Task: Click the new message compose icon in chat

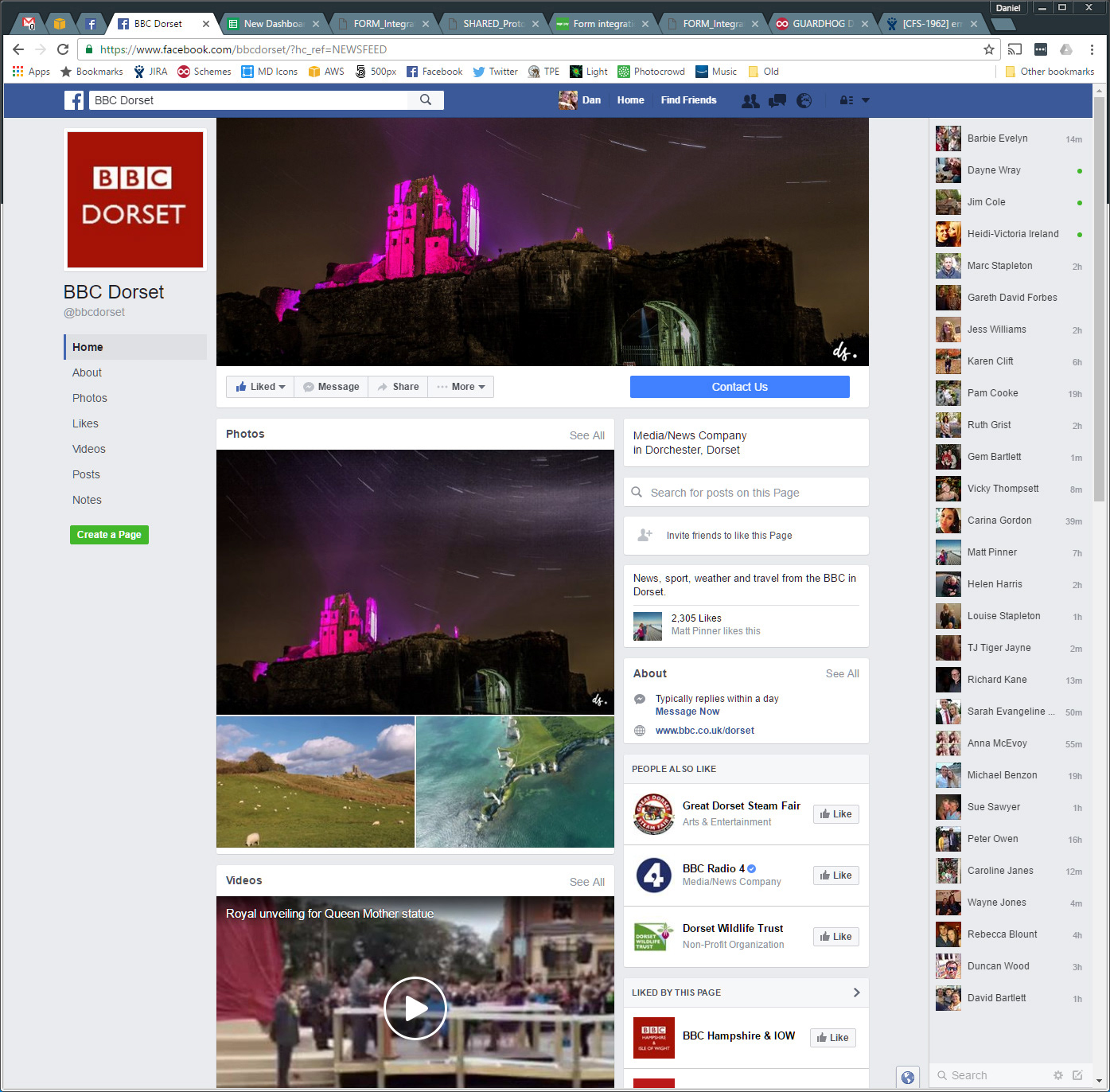Action: [x=1077, y=1075]
